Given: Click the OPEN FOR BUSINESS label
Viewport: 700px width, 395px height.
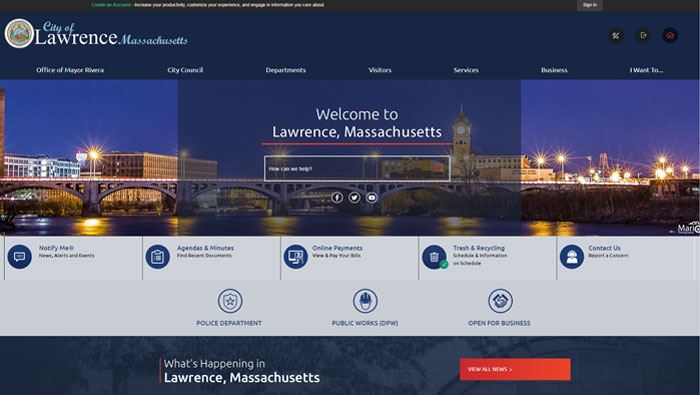Looking at the screenshot, I should [x=500, y=323].
